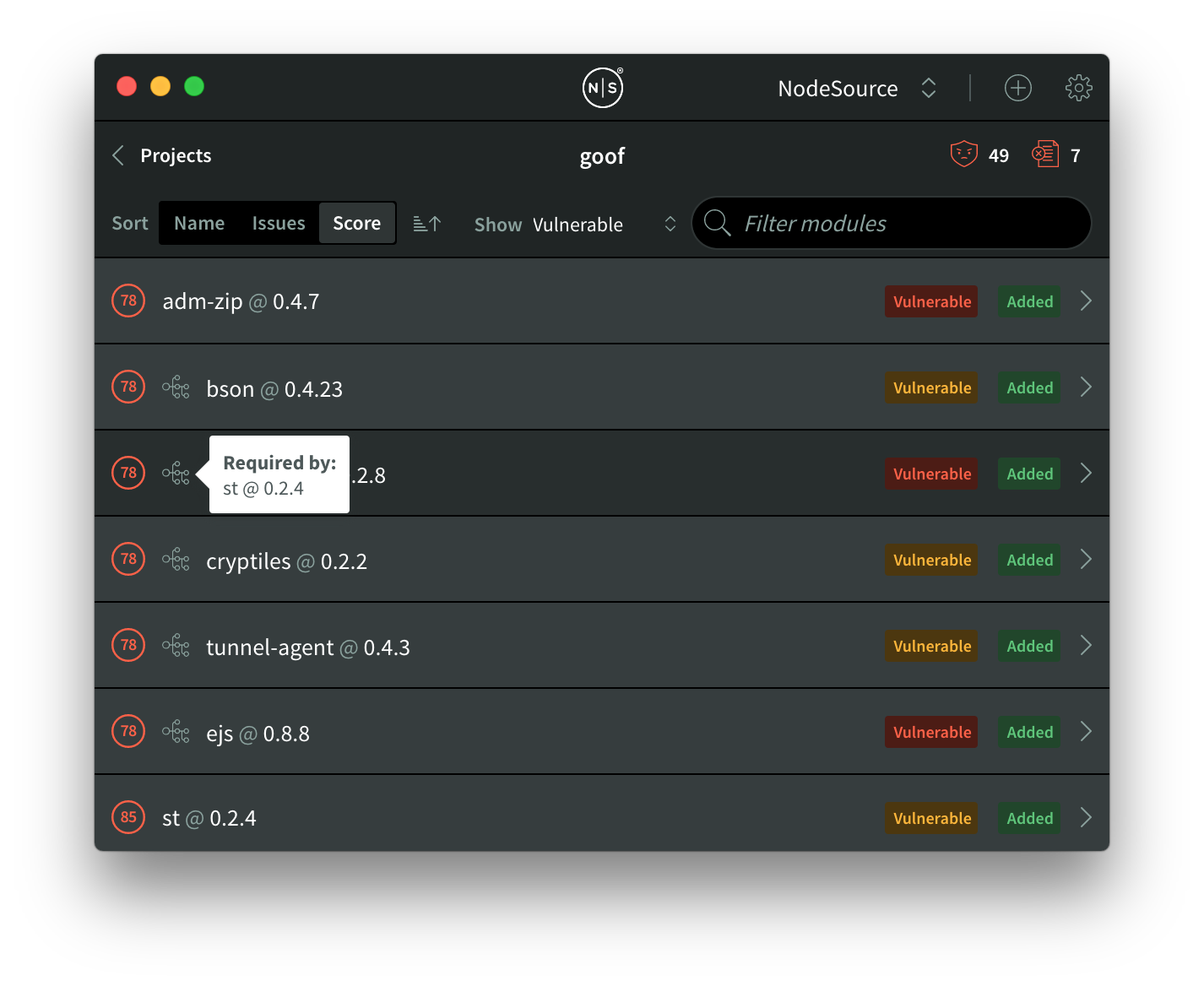Focus the Filter modules search field
The height and width of the screenshot is (986, 1204).
click(892, 223)
